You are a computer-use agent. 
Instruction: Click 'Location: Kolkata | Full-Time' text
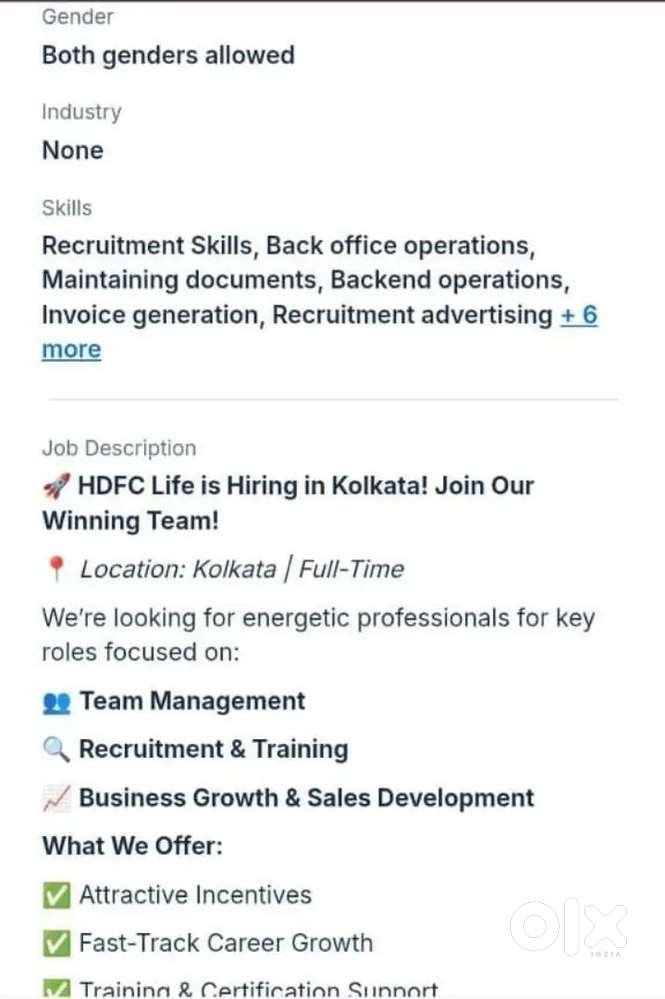242,570
